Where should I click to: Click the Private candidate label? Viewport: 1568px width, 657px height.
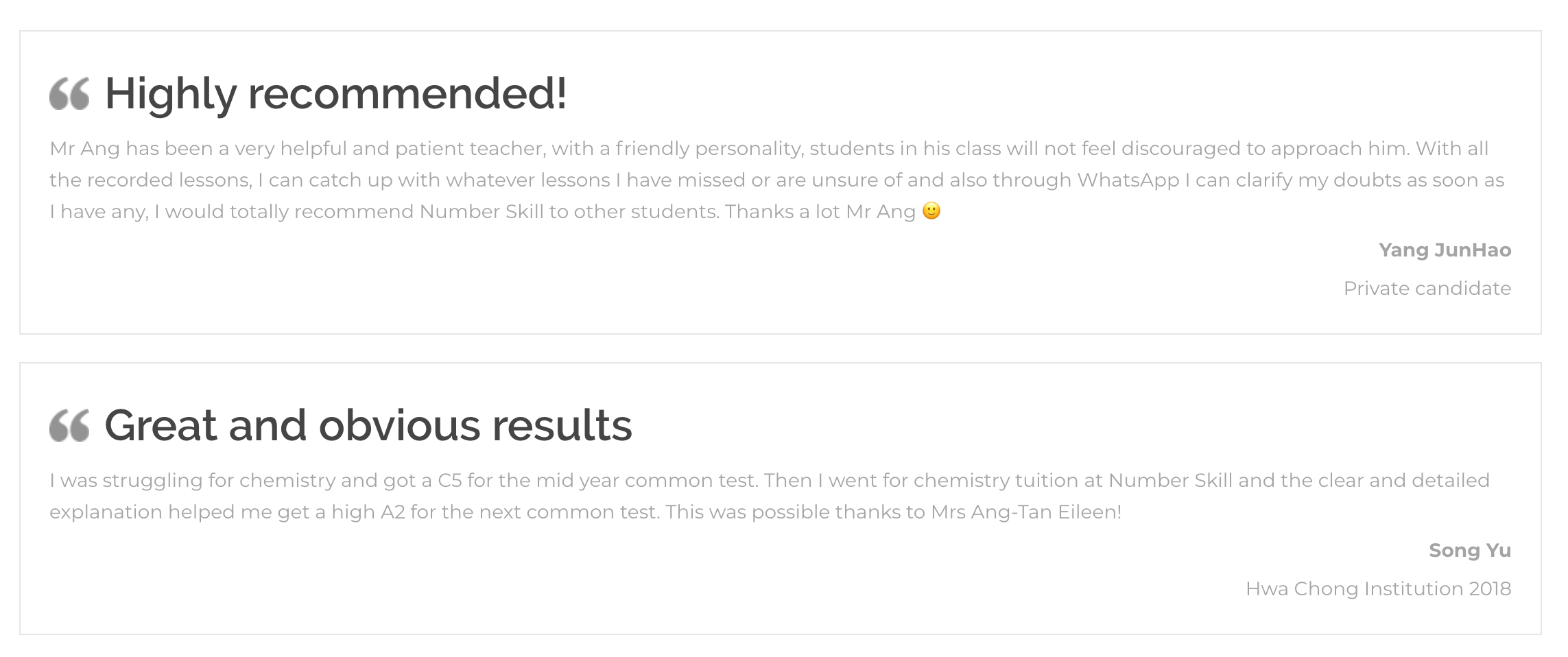pyautogui.click(x=1427, y=288)
